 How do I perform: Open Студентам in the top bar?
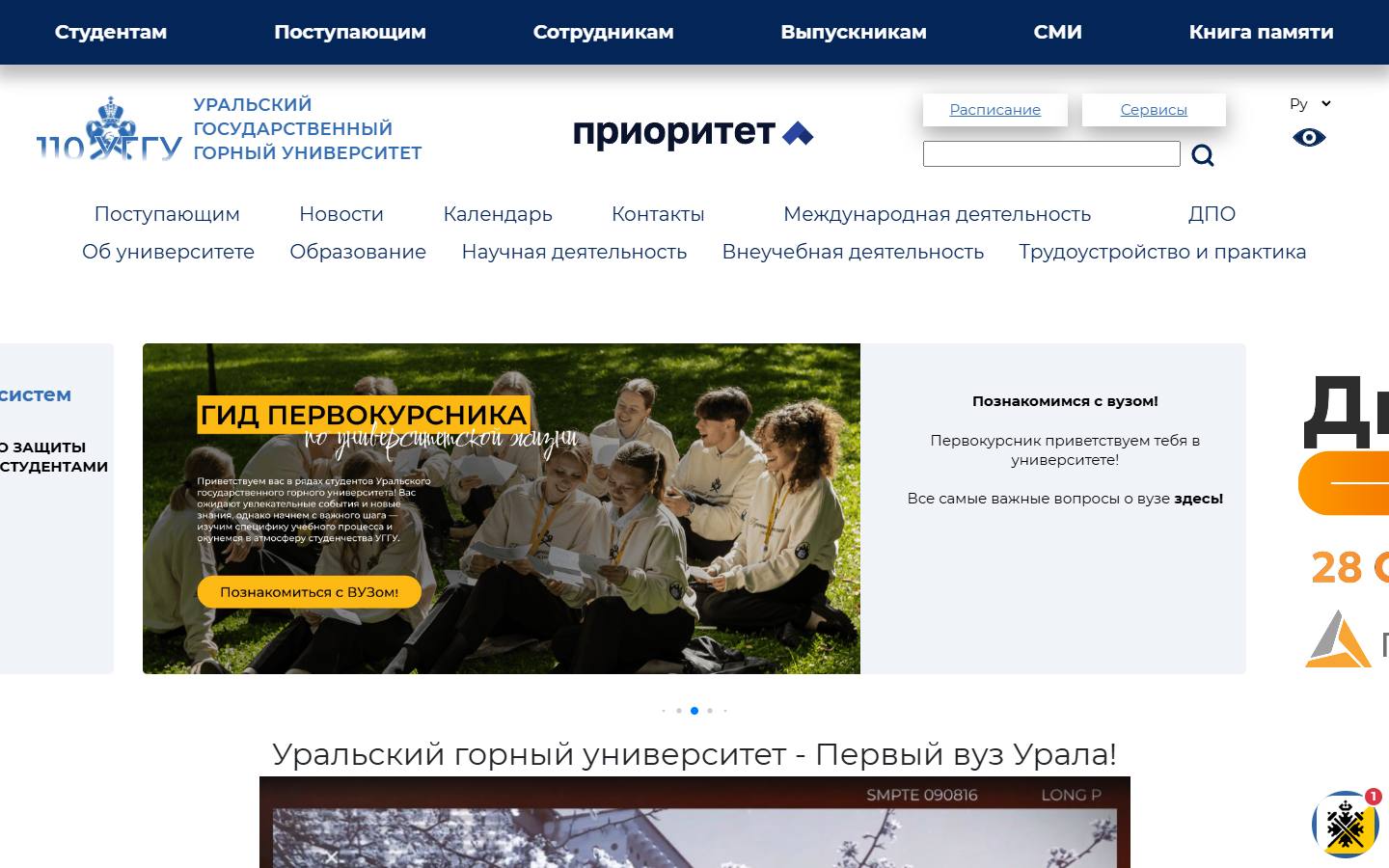[111, 32]
